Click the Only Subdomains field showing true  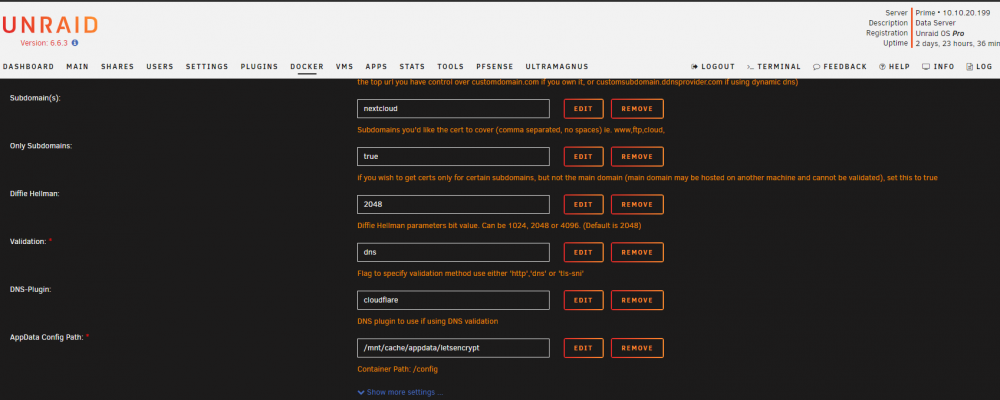(x=453, y=156)
